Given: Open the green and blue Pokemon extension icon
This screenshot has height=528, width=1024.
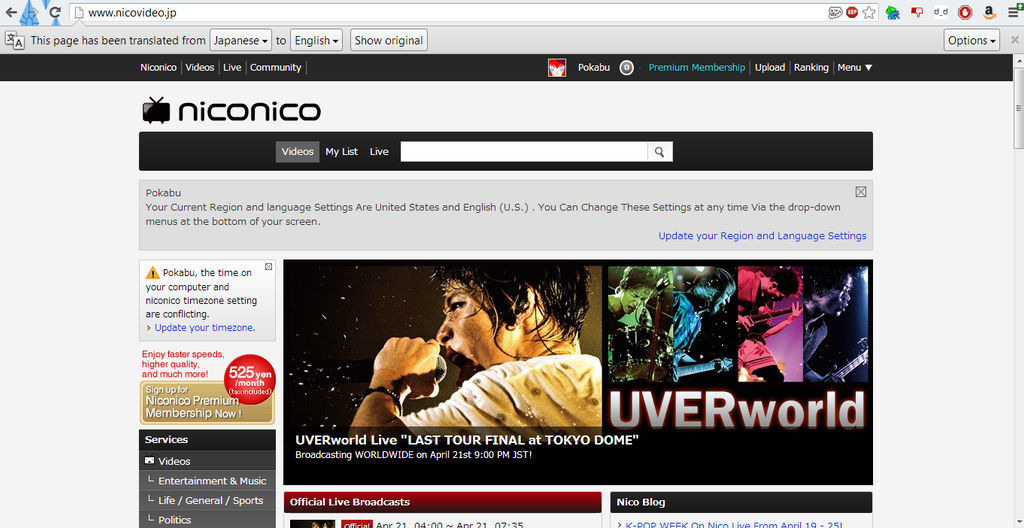Looking at the screenshot, I should point(893,12).
